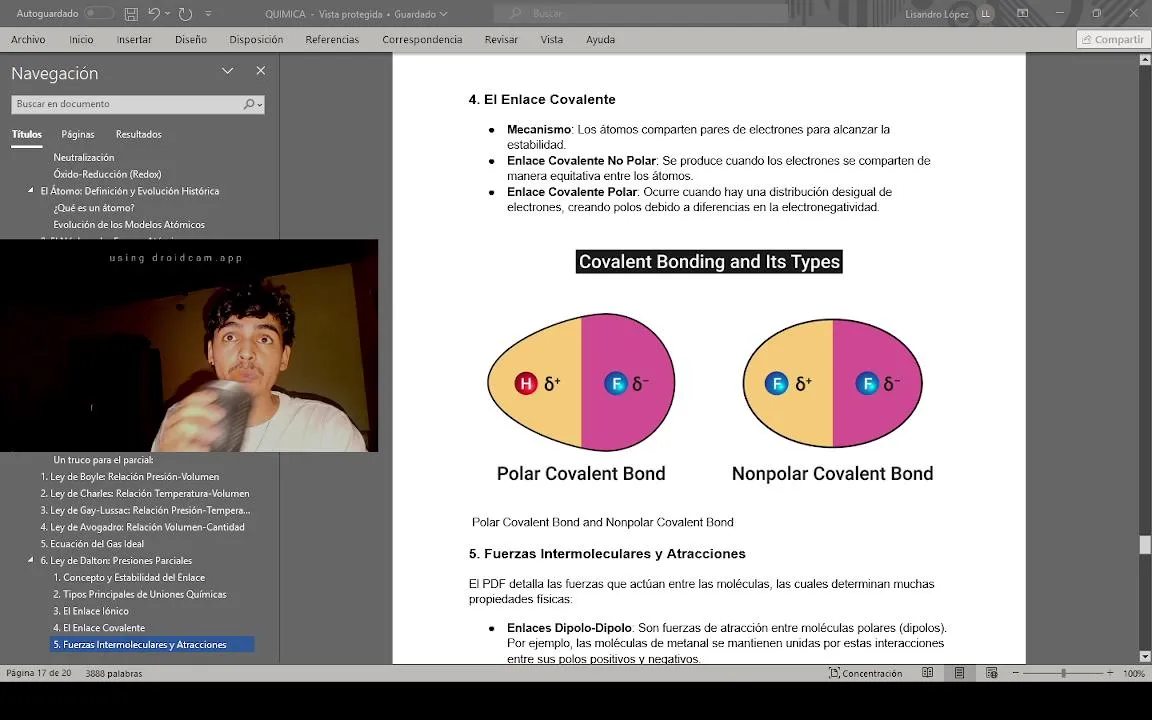This screenshot has width=1152, height=720.
Task: Switch to Páginas tab in navigation
Action: pyautogui.click(x=78, y=134)
